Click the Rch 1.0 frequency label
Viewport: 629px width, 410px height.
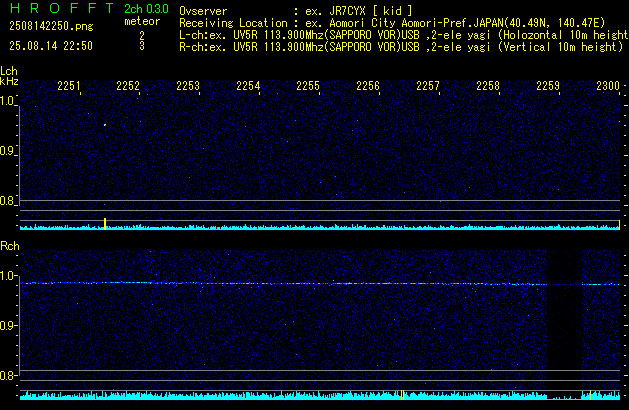point(7,276)
